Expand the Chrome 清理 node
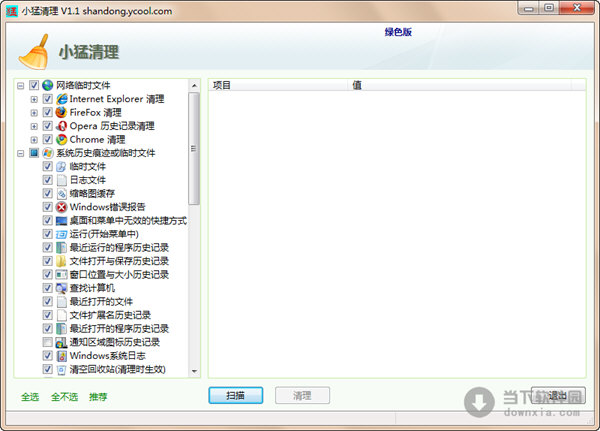600x431 pixels. (x=34, y=140)
